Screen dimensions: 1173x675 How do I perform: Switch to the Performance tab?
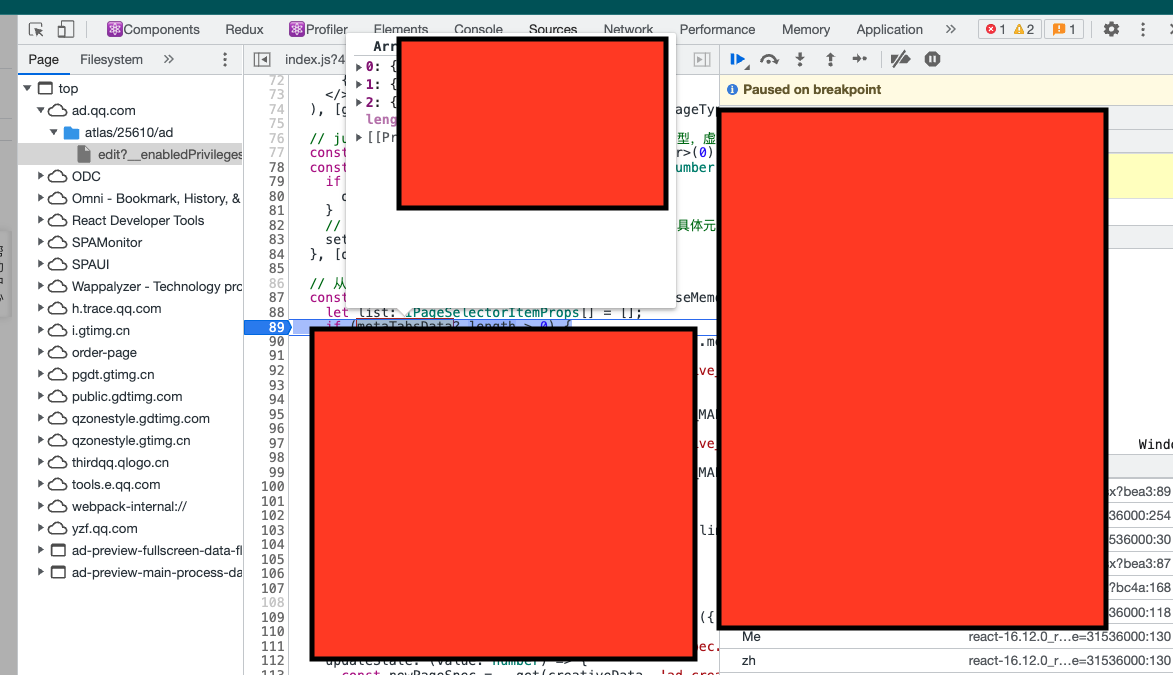click(717, 30)
